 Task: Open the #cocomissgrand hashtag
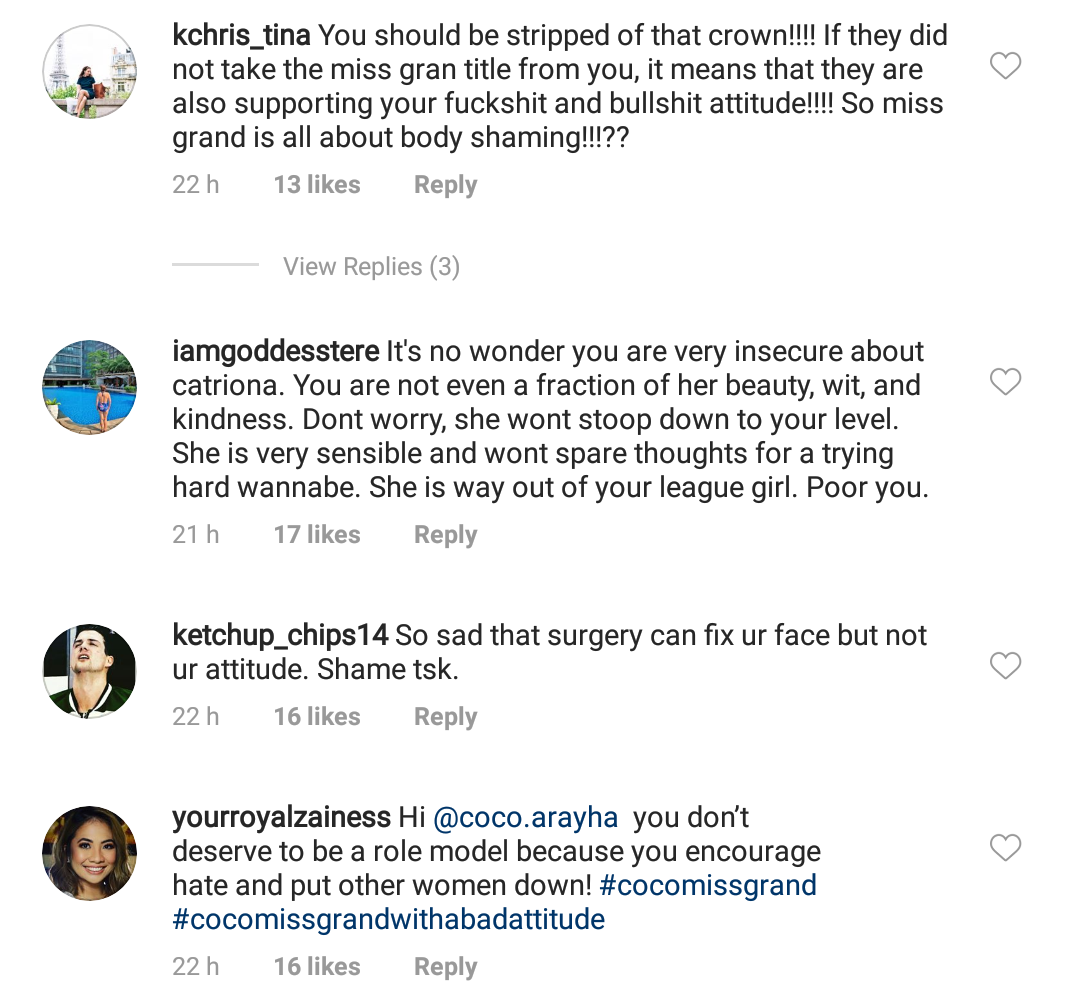(x=708, y=886)
